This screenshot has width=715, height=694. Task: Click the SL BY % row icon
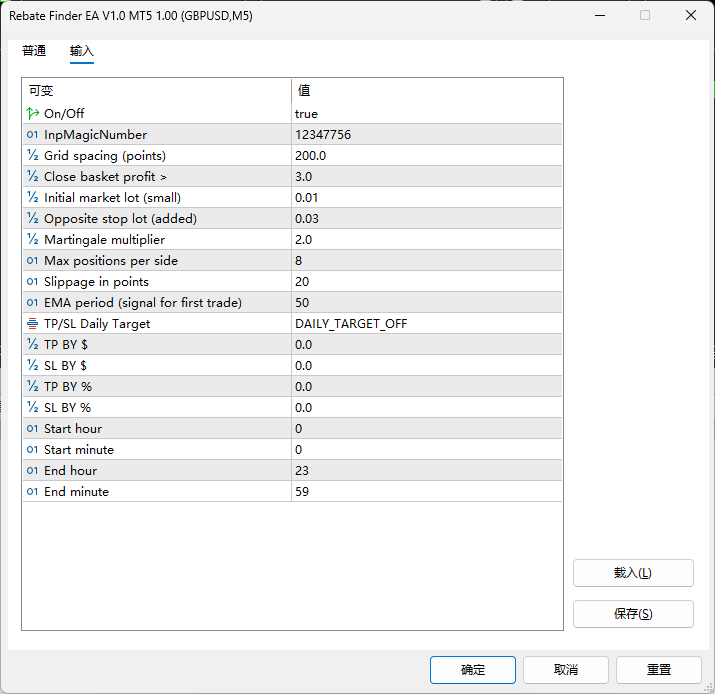[x=33, y=408]
